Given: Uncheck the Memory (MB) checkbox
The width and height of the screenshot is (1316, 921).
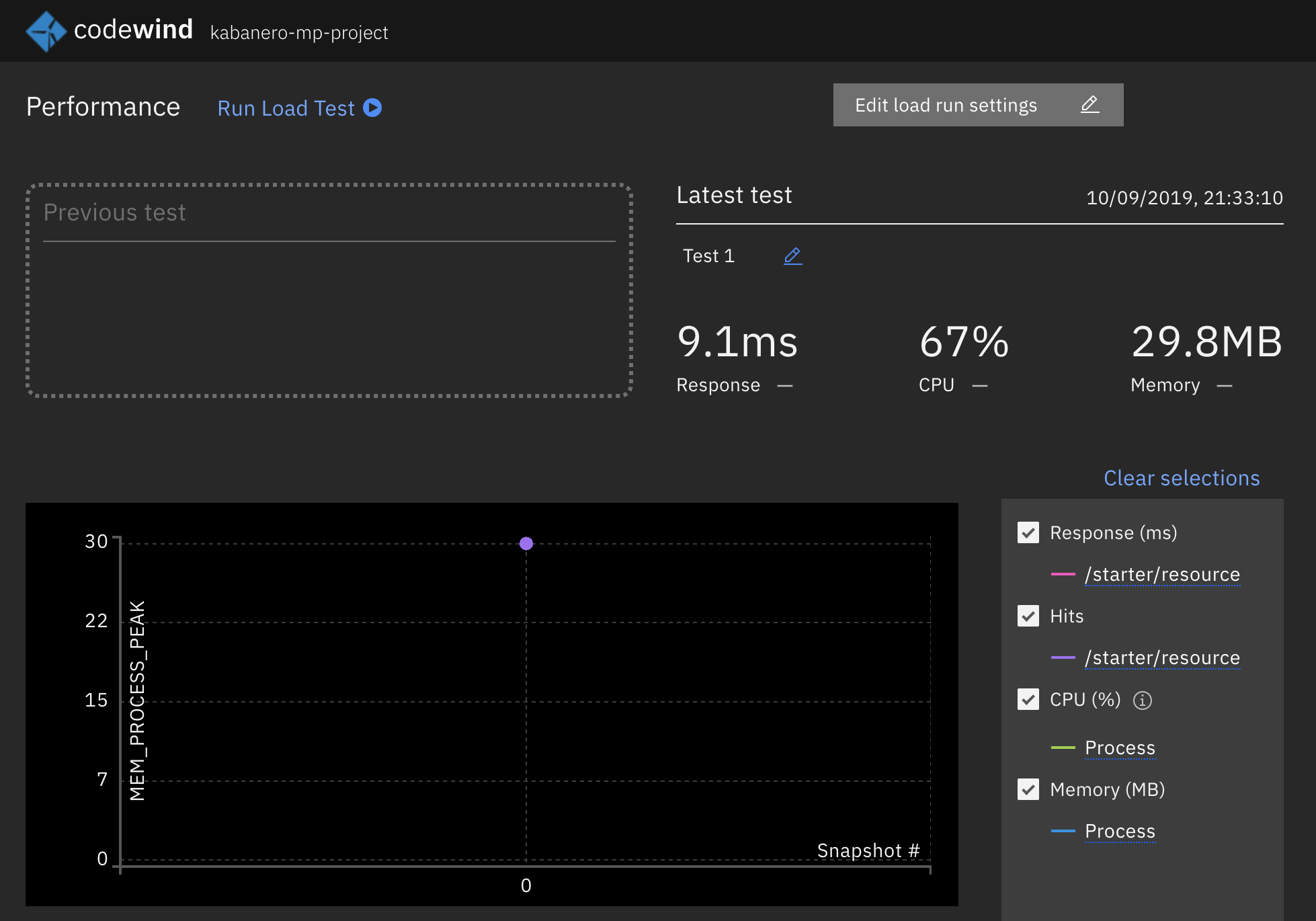Looking at the screenshot, I should tap(1028, 789).
